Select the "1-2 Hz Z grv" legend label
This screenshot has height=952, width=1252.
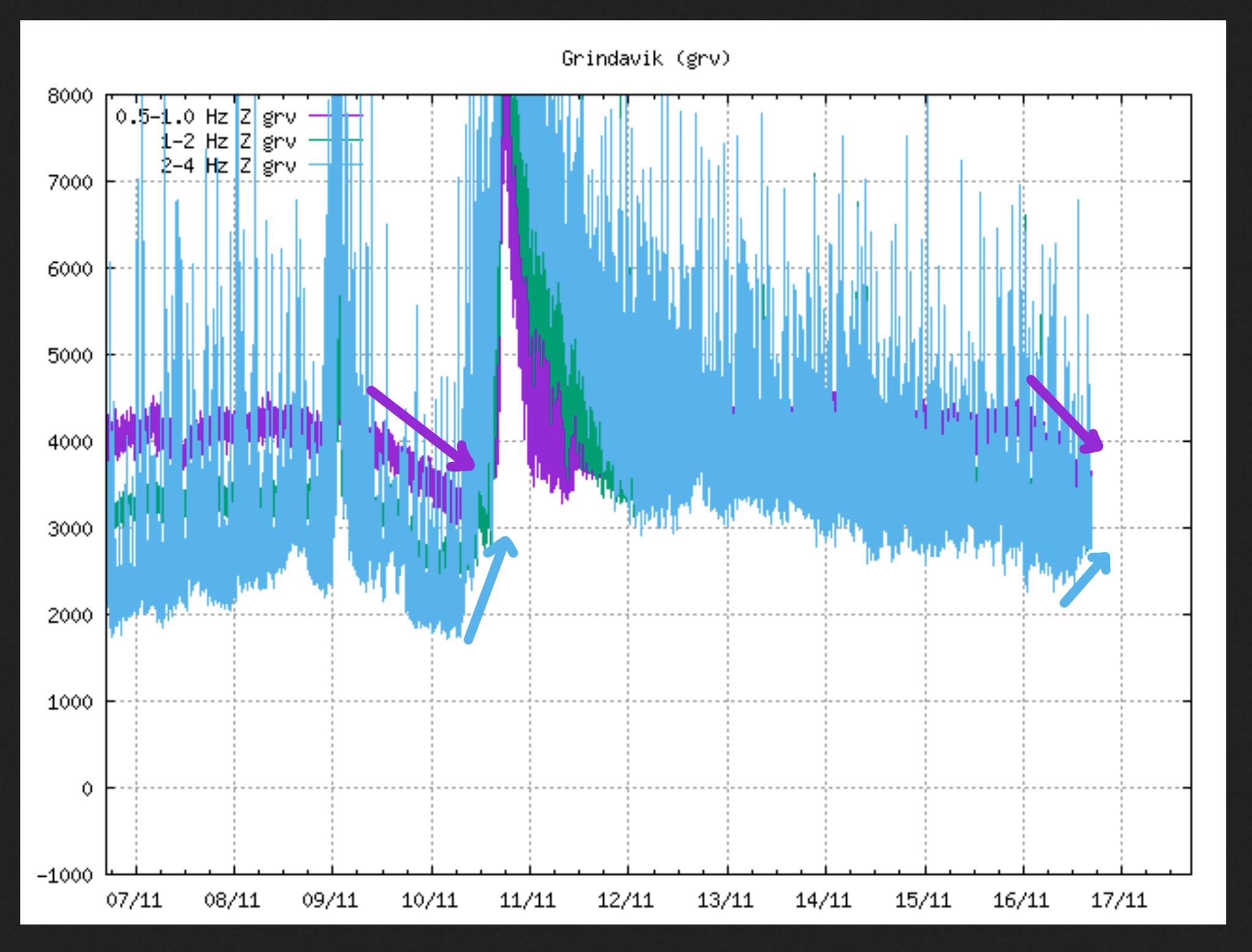click(228, 141)
